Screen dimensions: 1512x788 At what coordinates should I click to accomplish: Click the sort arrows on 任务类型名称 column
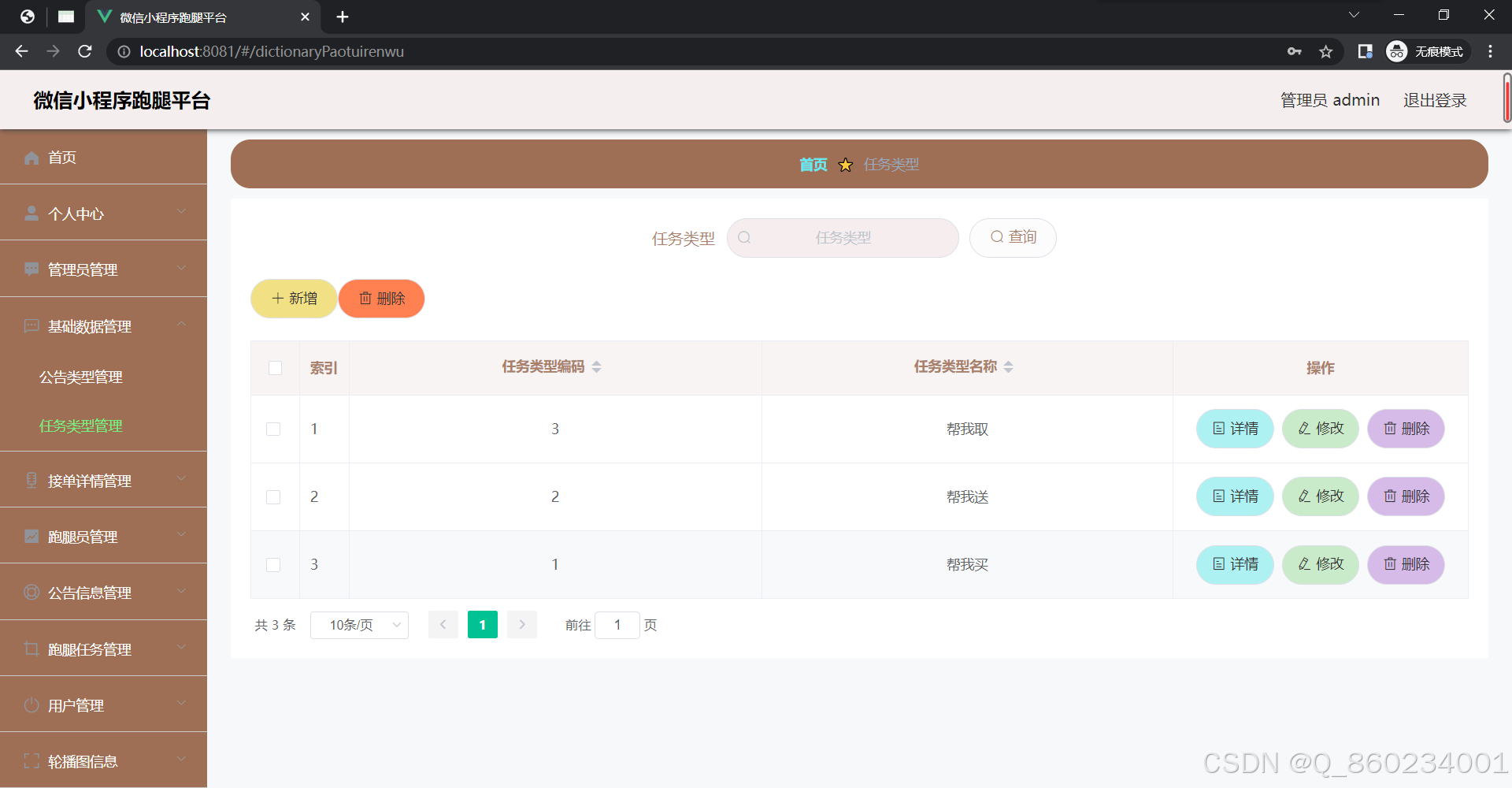pos(1008,367)
